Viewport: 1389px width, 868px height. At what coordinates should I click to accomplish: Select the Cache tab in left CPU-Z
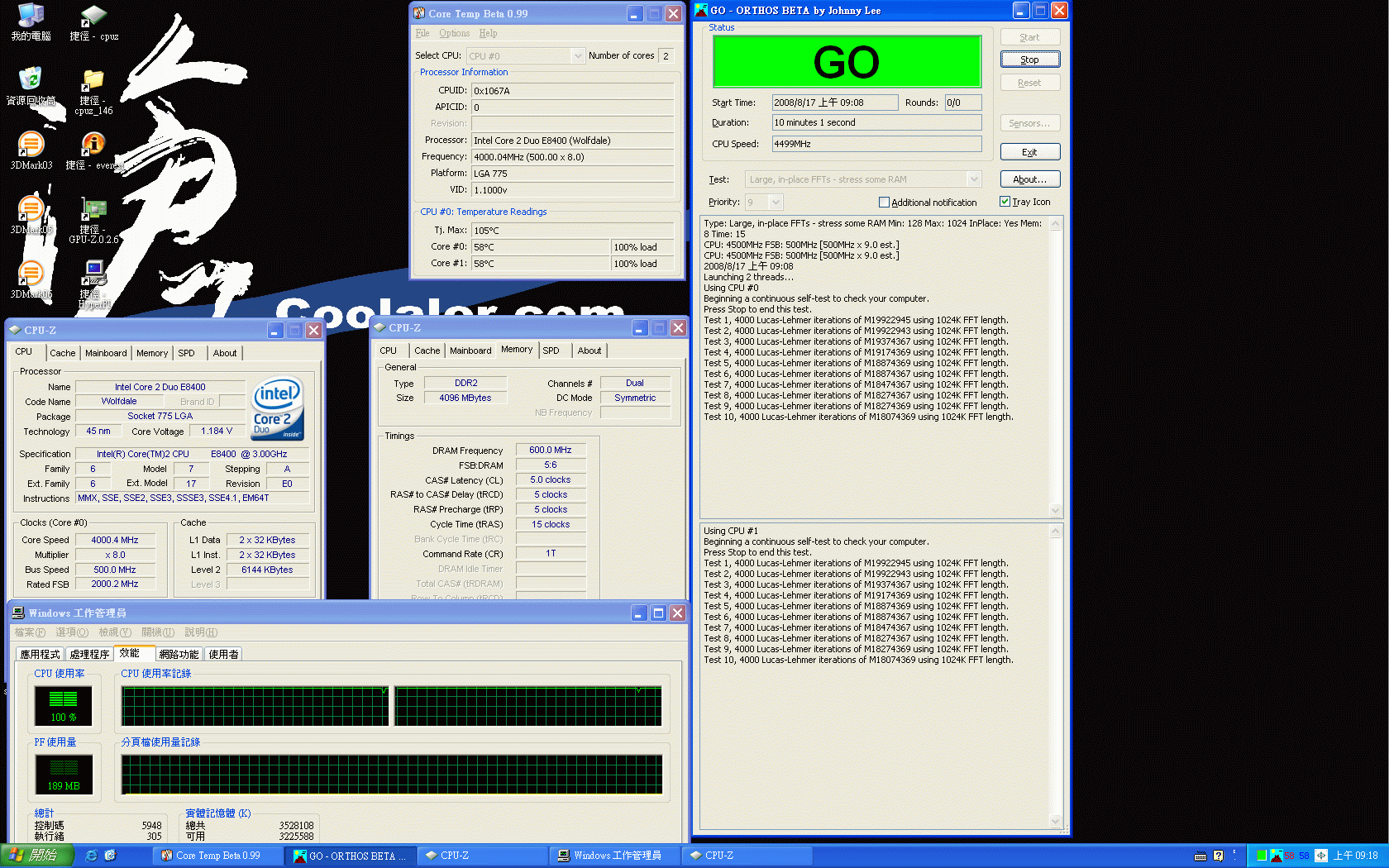63,353
